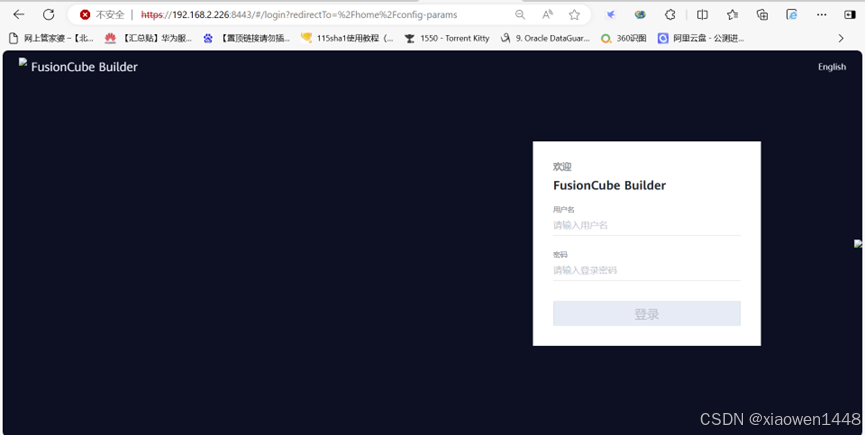Click the FusionCube Builder title in login card

click(x=609, y=185)
